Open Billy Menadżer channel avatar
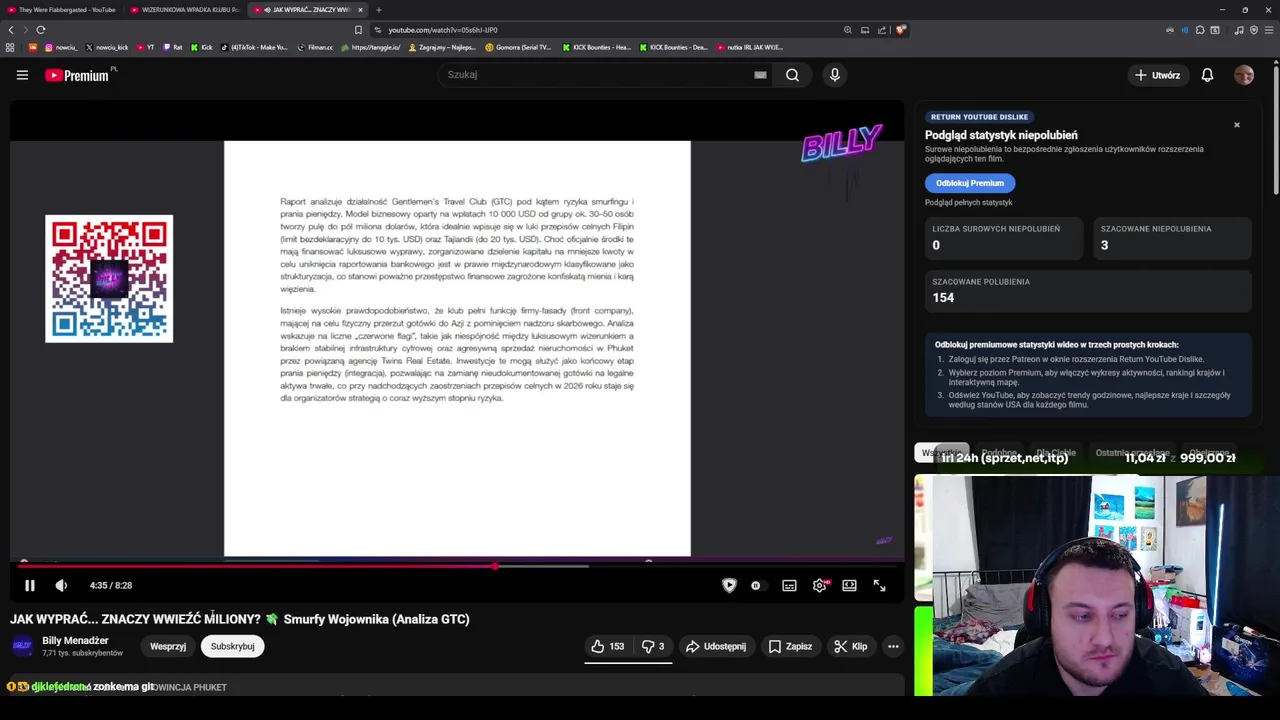 point(22,646)
